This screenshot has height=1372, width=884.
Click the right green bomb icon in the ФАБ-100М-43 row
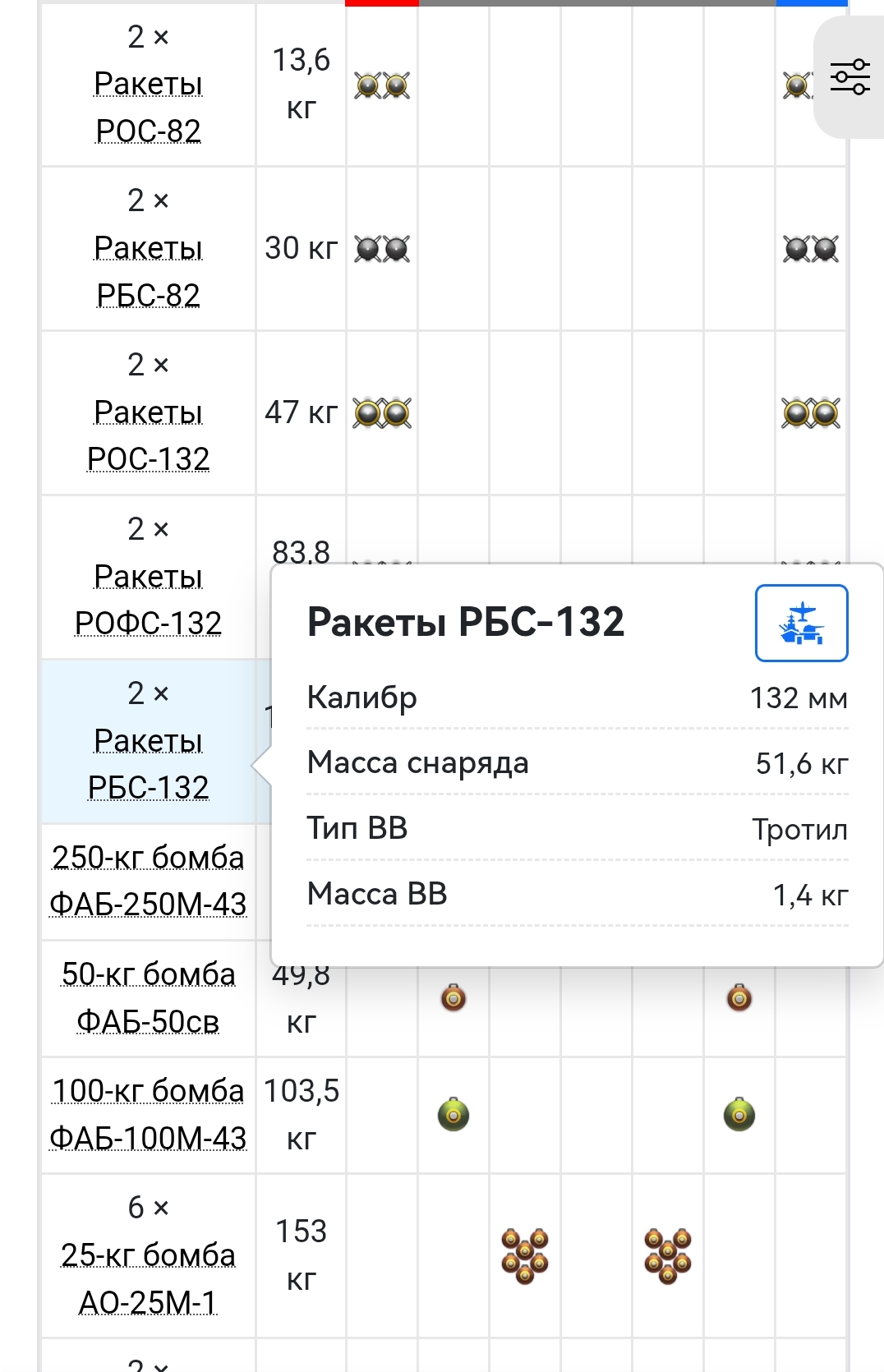click(x=739, y=1115)
